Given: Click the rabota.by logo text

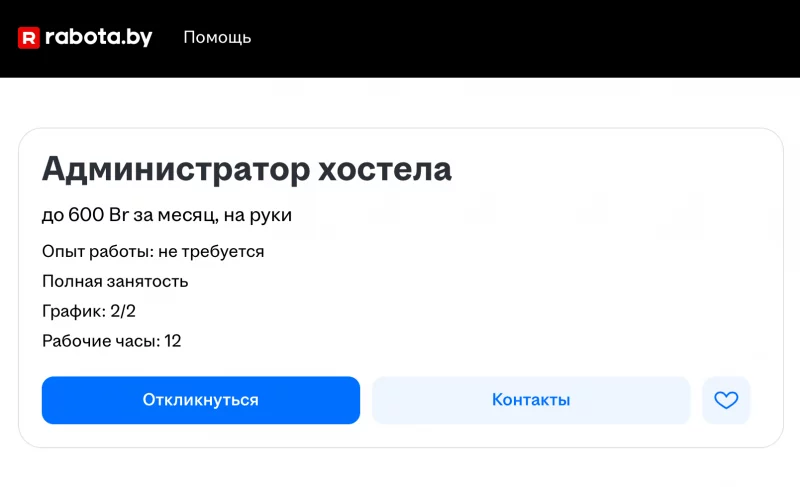Looking at the screenshot, I should [x=98, y=38].
